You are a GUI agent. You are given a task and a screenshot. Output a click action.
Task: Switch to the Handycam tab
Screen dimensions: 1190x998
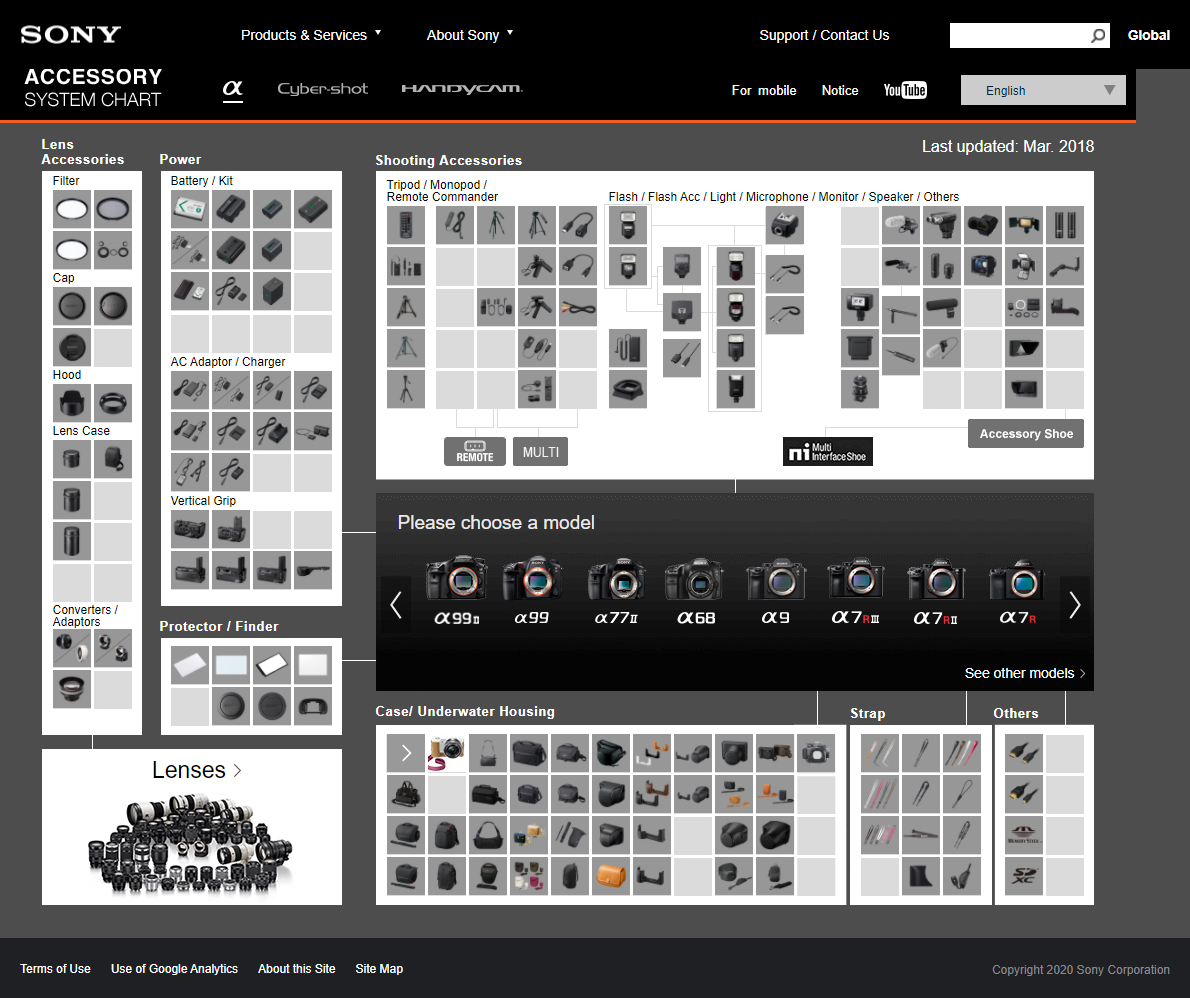pos(462,89)
